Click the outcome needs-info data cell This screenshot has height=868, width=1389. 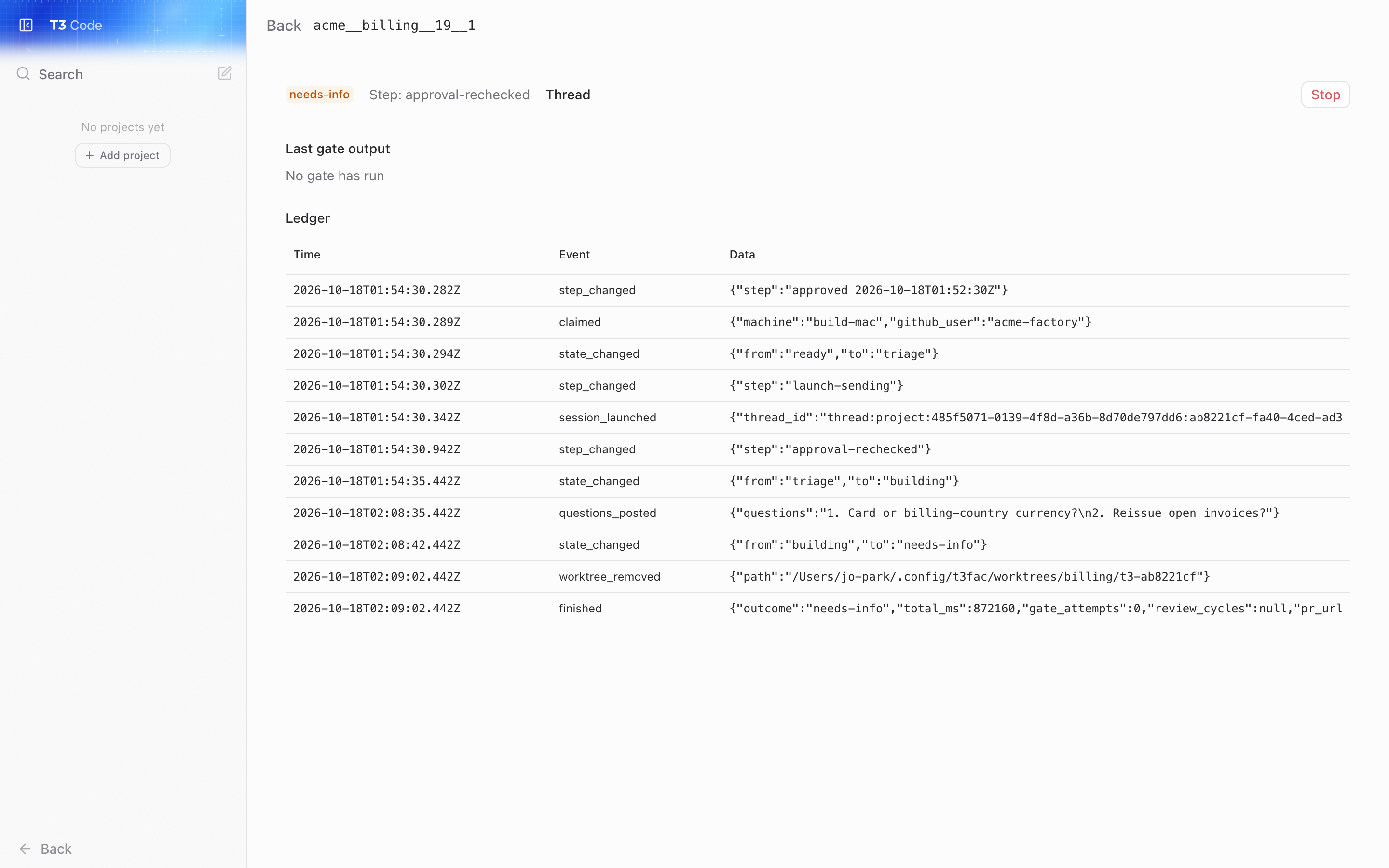[1035, 609]
